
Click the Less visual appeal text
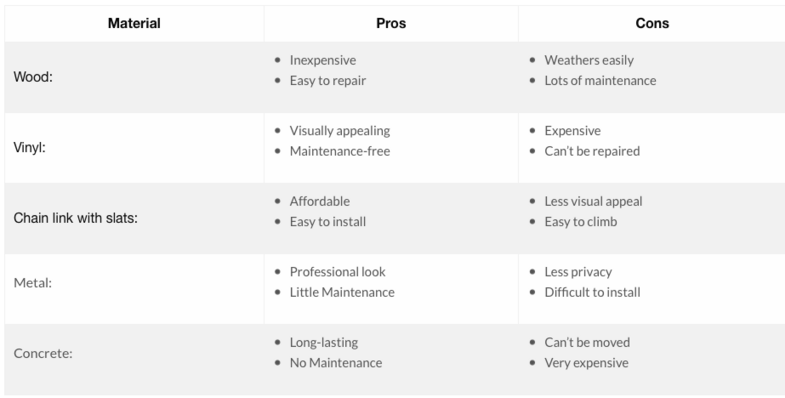pyautogui.click(x=593, y=201)
